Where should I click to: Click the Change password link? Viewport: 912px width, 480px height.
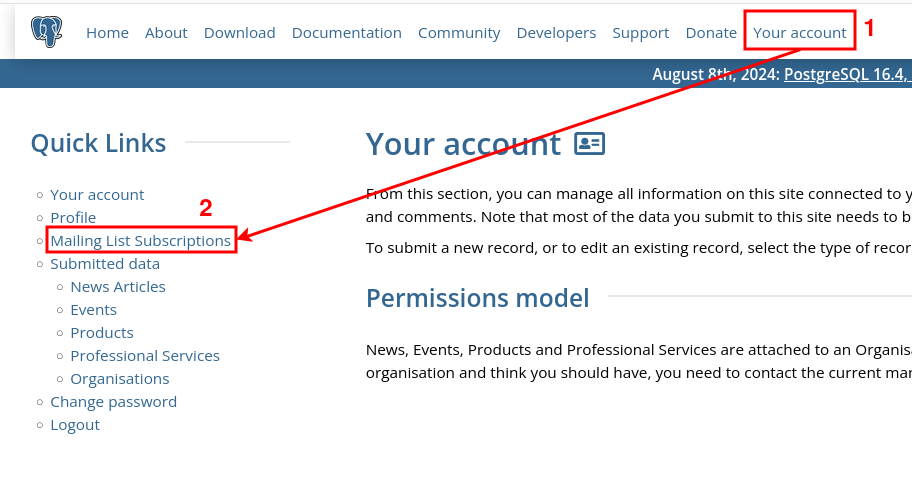point(113,402)
